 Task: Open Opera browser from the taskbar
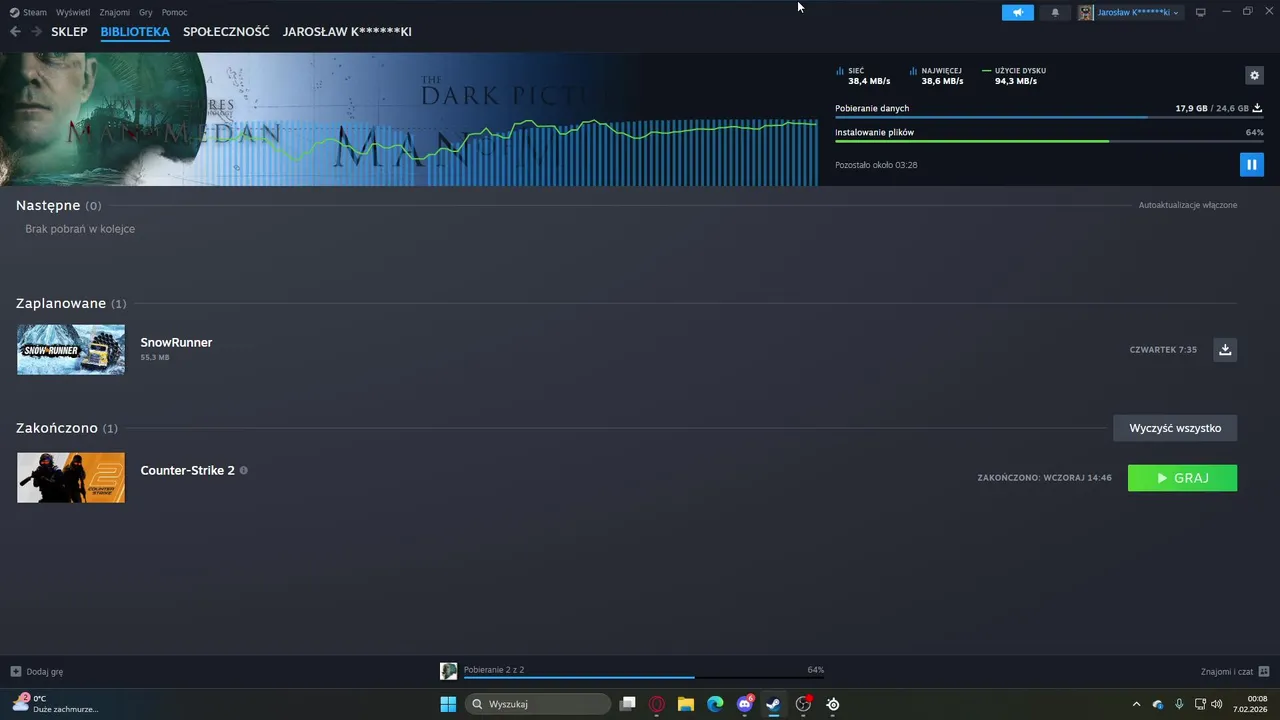pos(657,704)
